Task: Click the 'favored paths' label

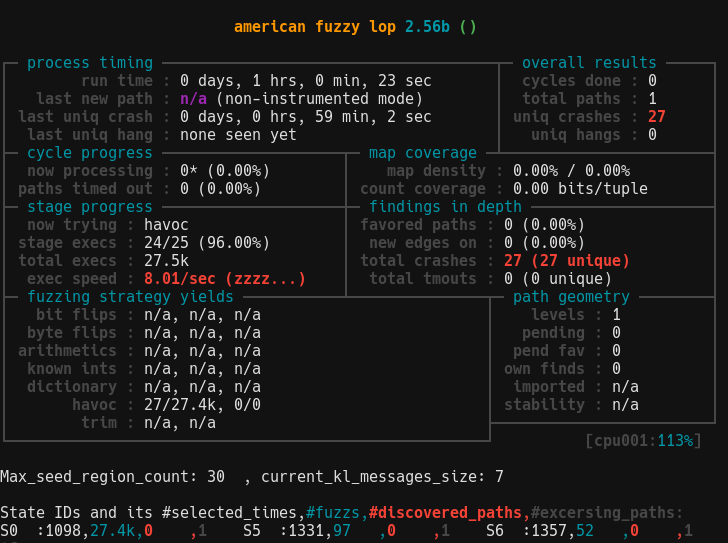Action: (418, 225)
